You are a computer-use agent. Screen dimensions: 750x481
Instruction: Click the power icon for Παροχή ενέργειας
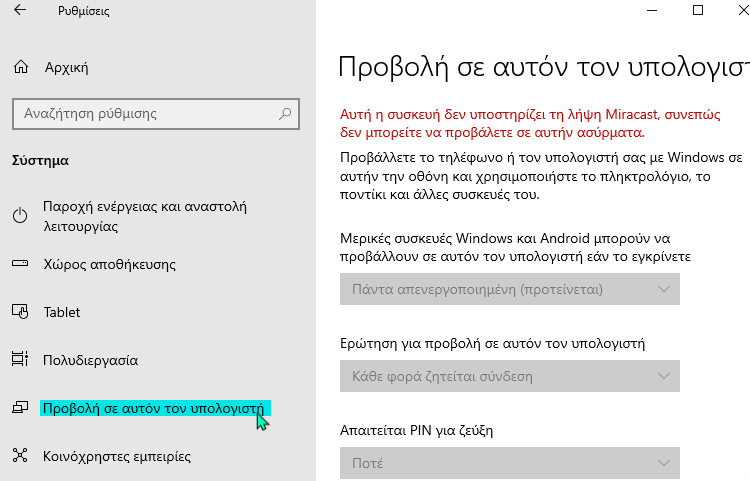tap(20, 216)
